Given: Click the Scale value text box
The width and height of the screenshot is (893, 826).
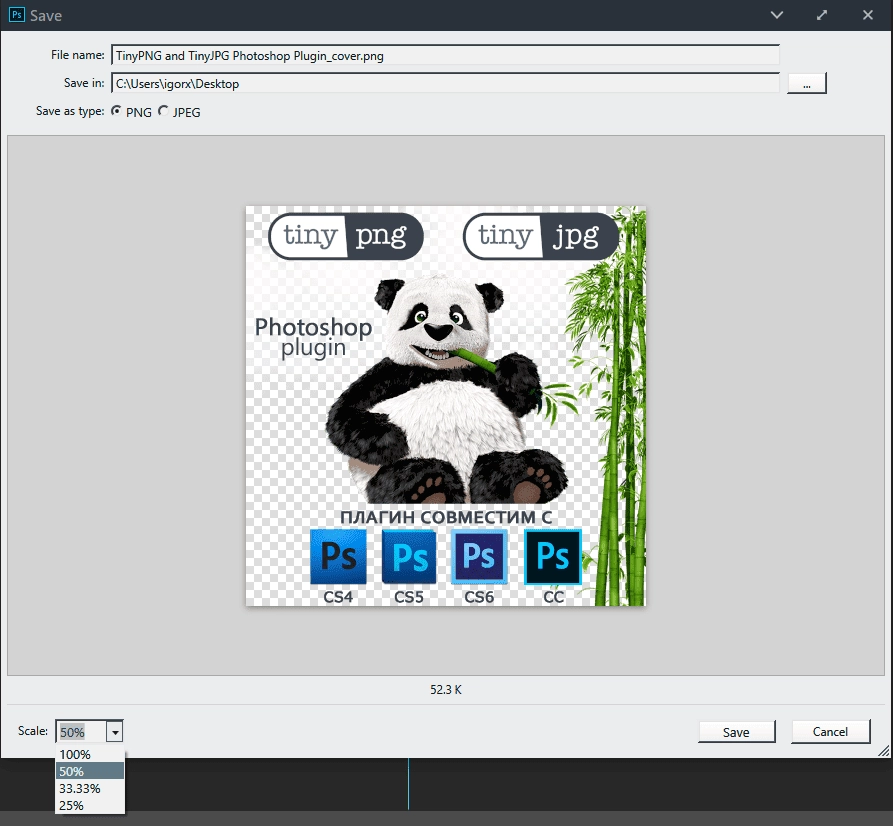Looking at the screenshot, I should pyautogui.click(x=81, y=732).
